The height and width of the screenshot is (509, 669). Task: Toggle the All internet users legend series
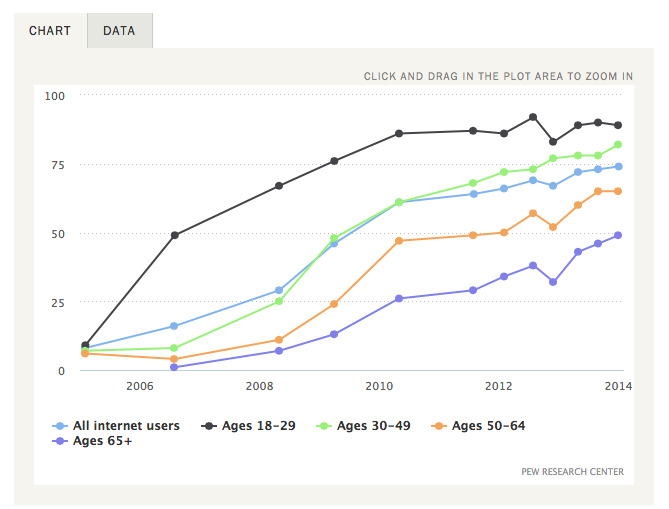coord(125,426)
